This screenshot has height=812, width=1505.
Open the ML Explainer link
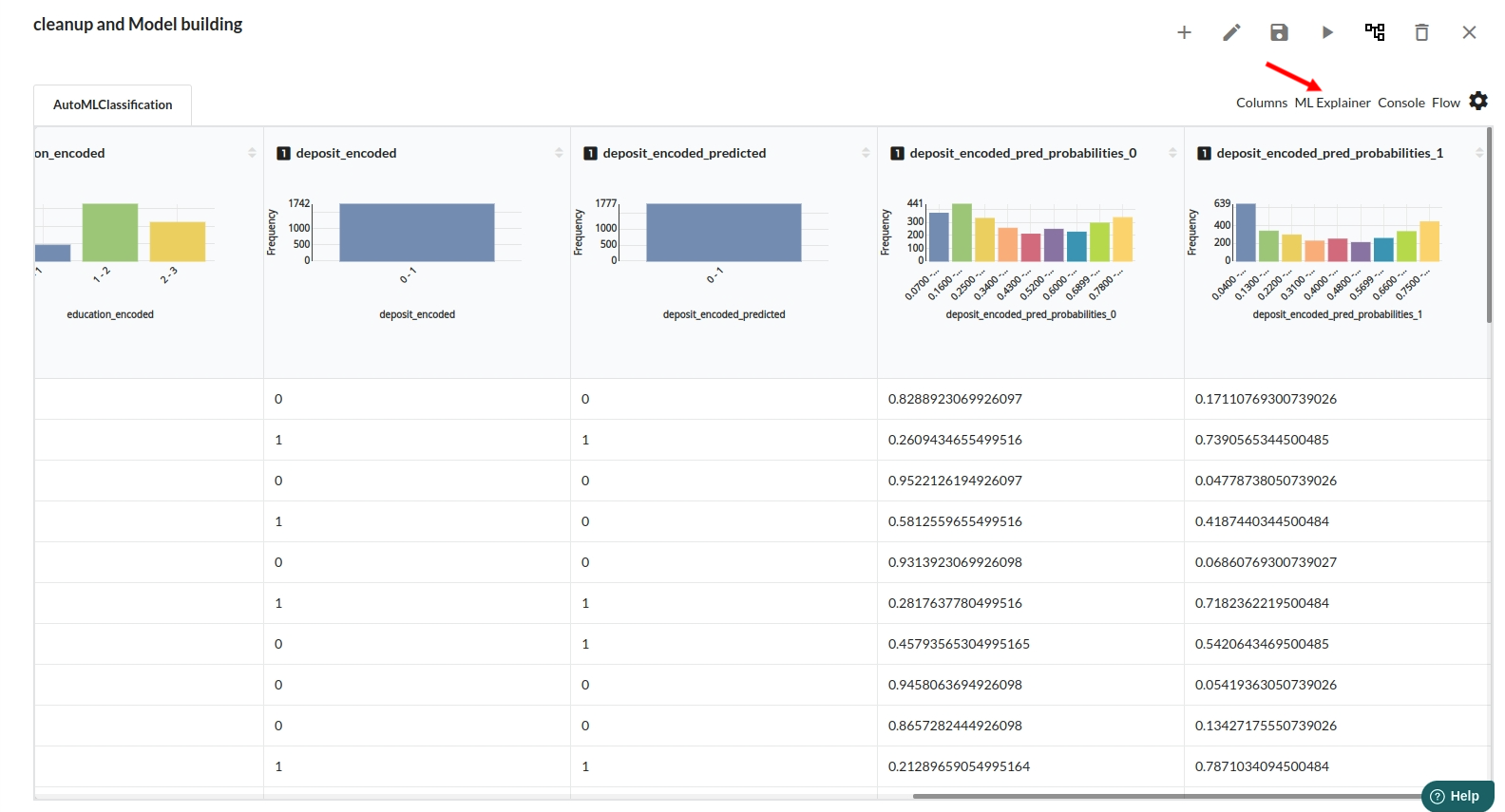1332,103
